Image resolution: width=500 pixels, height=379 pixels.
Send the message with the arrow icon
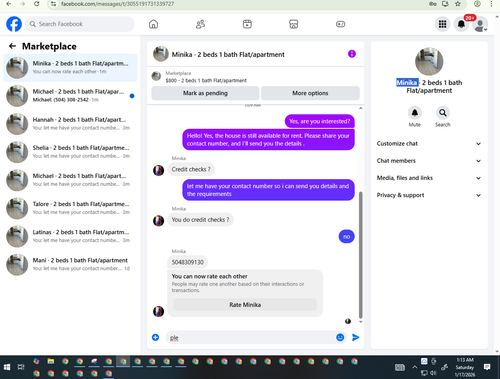(356, 337)
